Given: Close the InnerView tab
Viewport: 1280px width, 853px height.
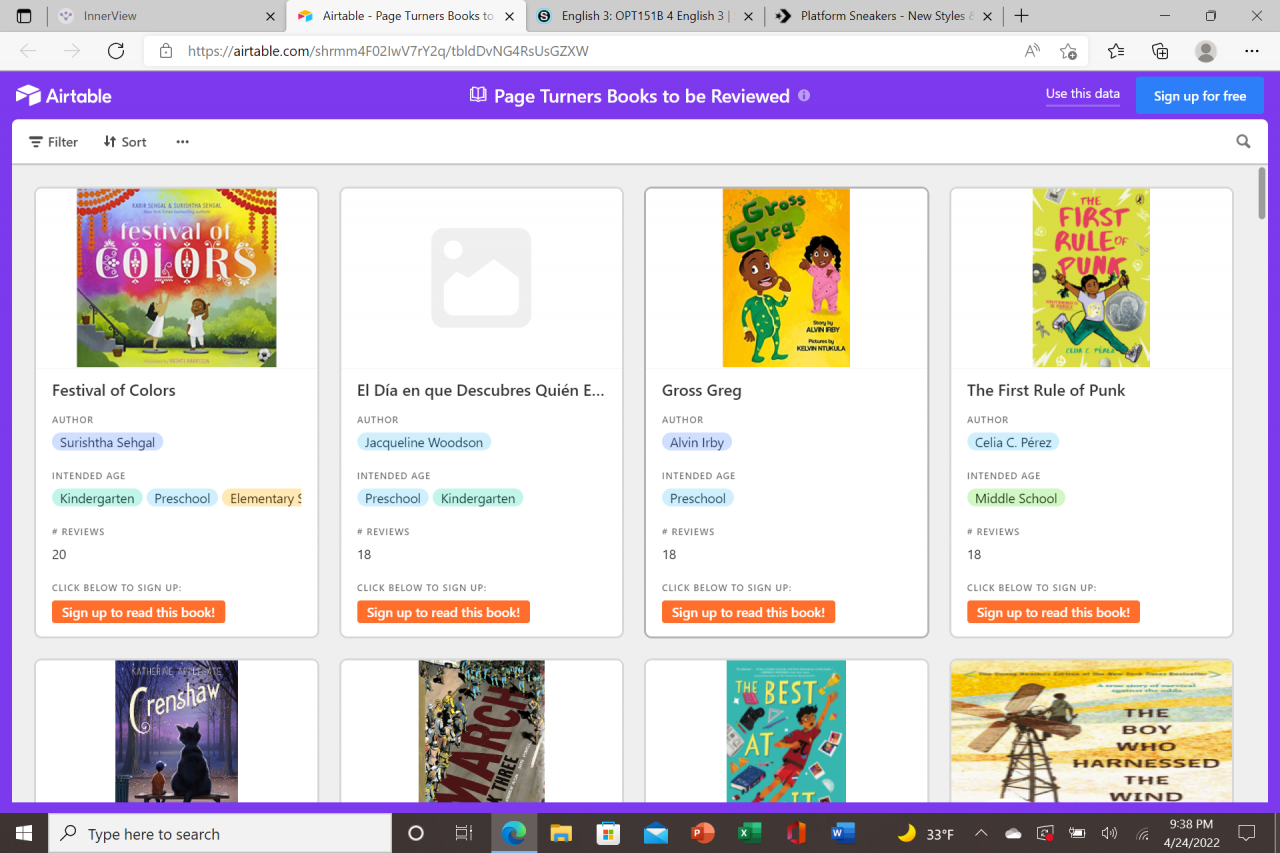Looking at the screenshot, I should 270,16.
